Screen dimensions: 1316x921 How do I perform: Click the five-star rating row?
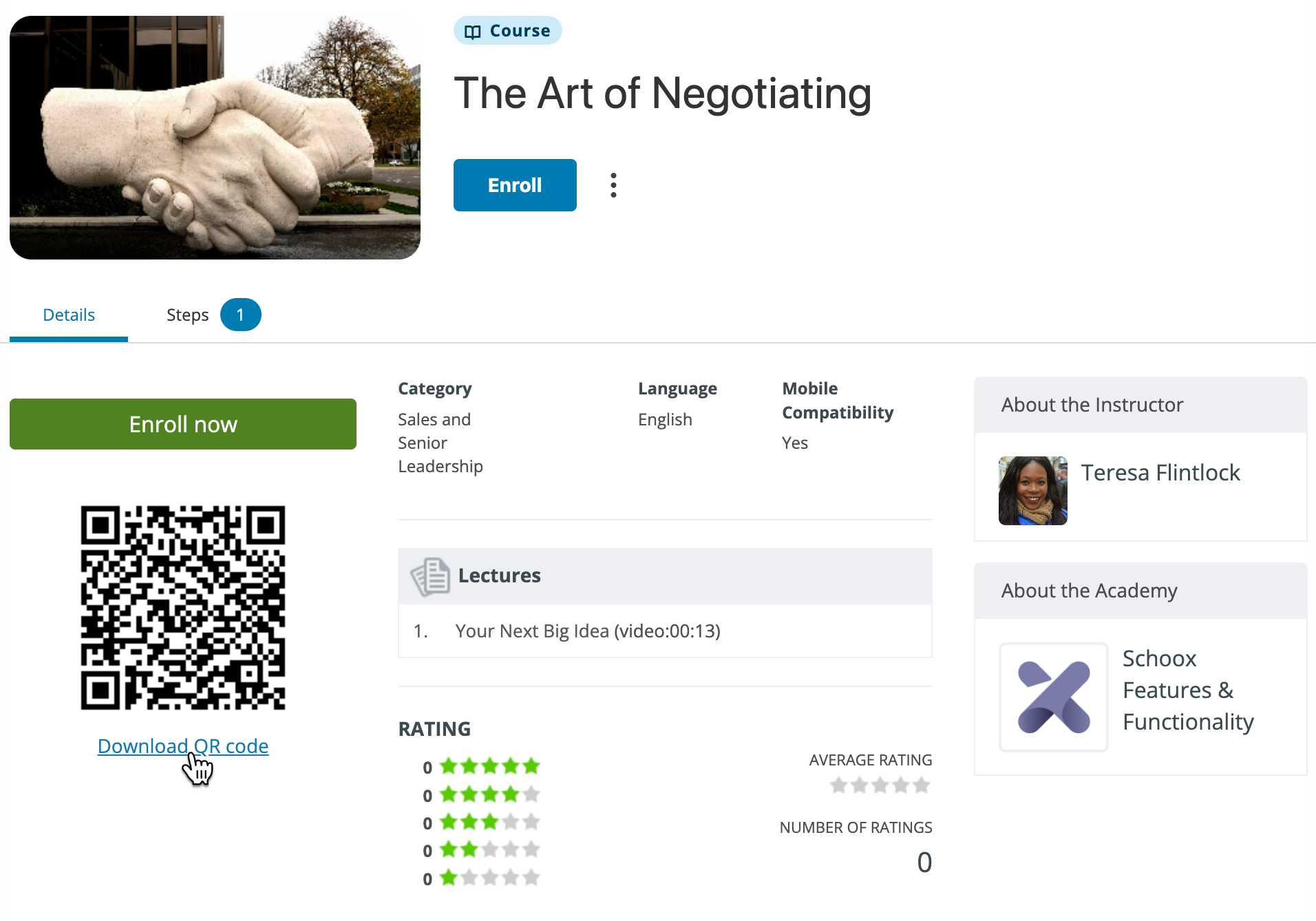click(481, 766)
